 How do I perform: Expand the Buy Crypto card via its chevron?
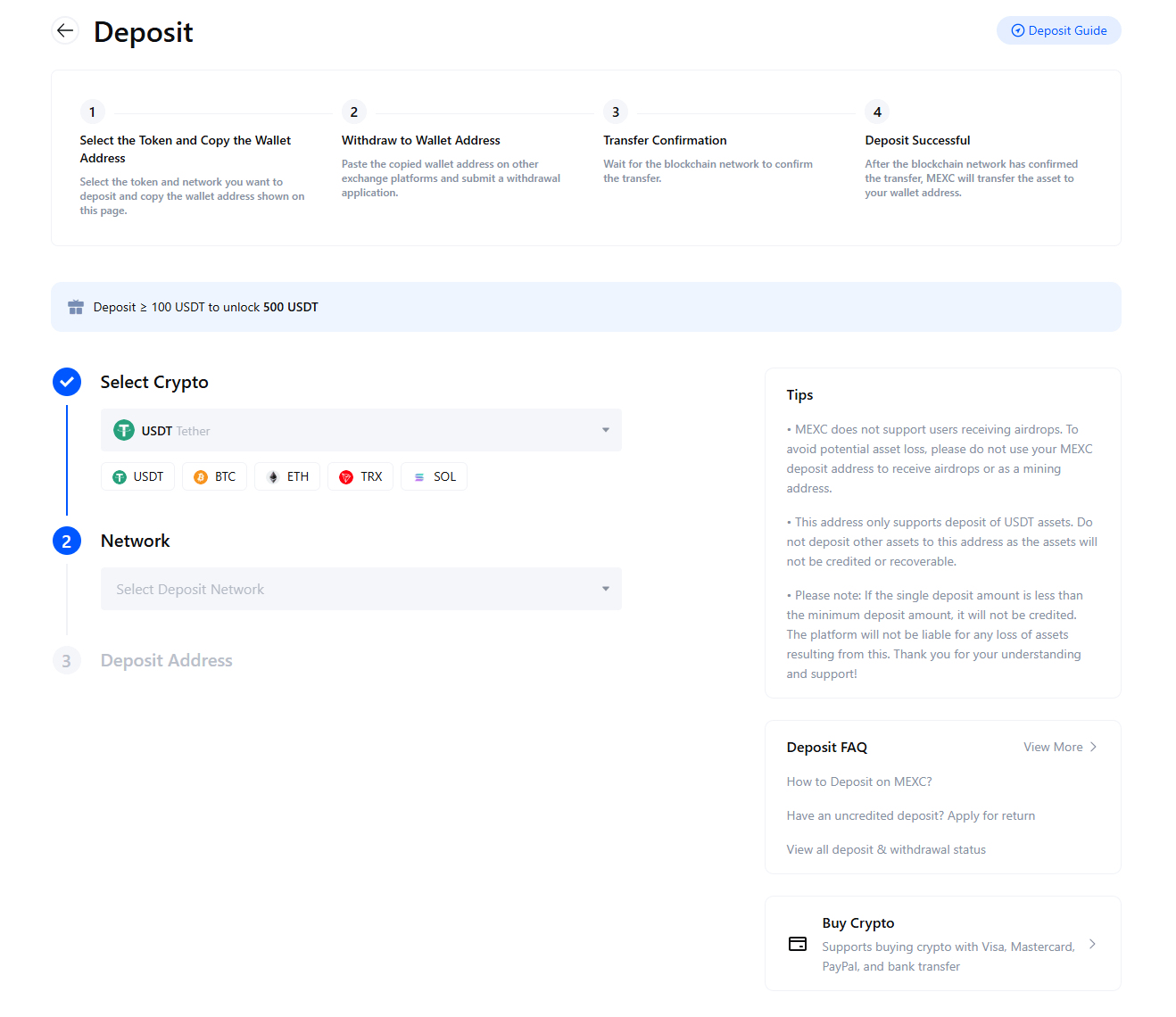(1092, 943)
